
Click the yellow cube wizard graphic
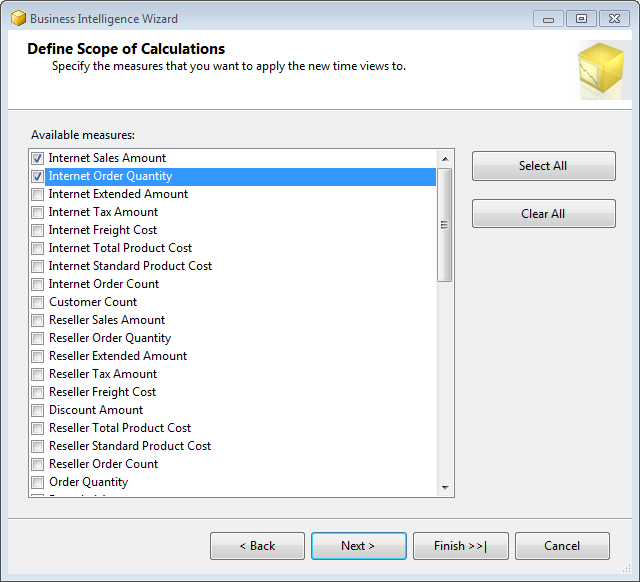[600, 71]
